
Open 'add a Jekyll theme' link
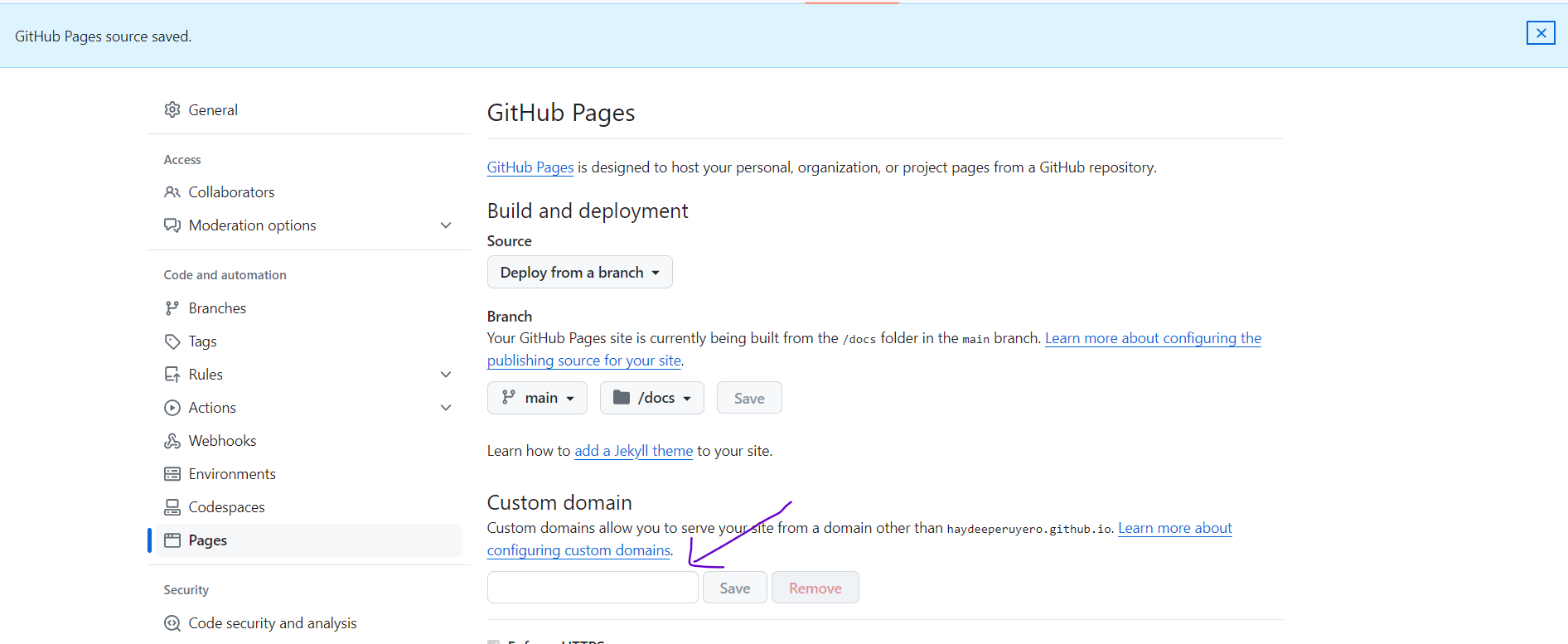point(634,451)
